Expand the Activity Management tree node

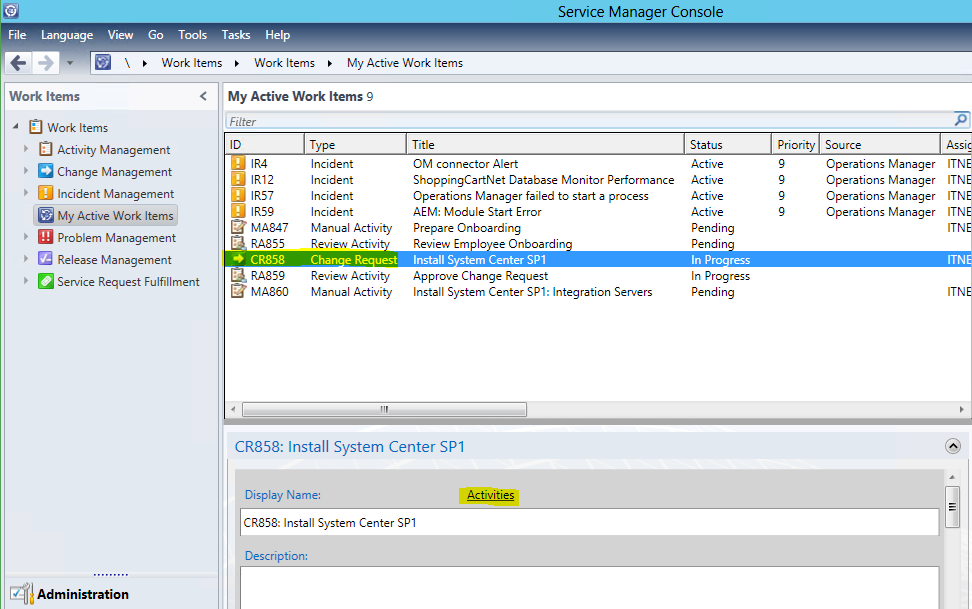coord(27,150)
